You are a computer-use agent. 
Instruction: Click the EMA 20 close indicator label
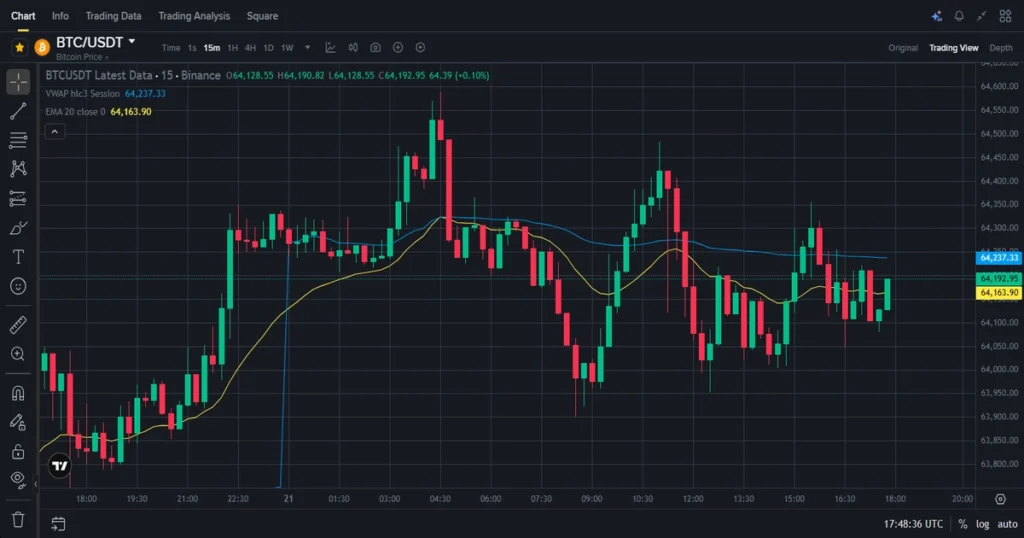coord(75,112)
